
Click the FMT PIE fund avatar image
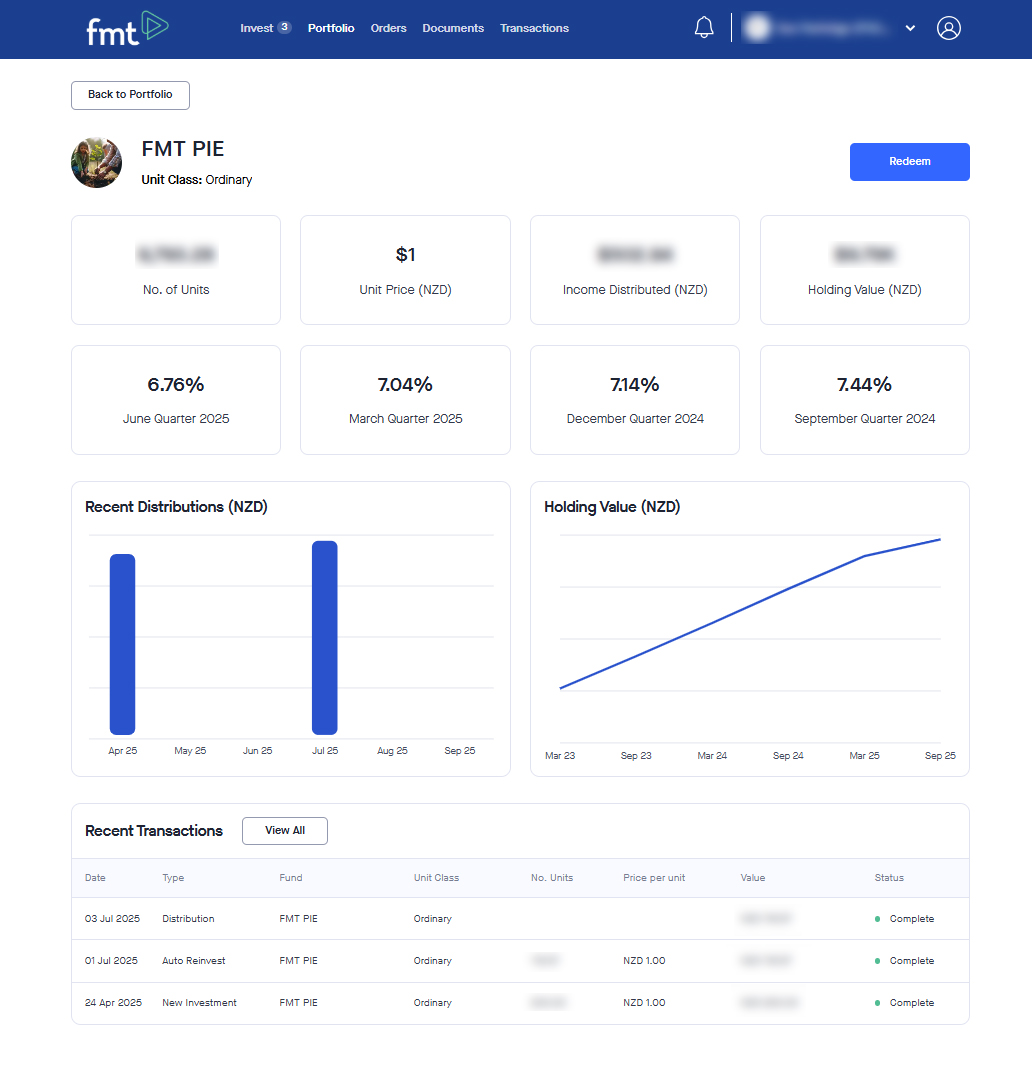[x=97, y=162]
